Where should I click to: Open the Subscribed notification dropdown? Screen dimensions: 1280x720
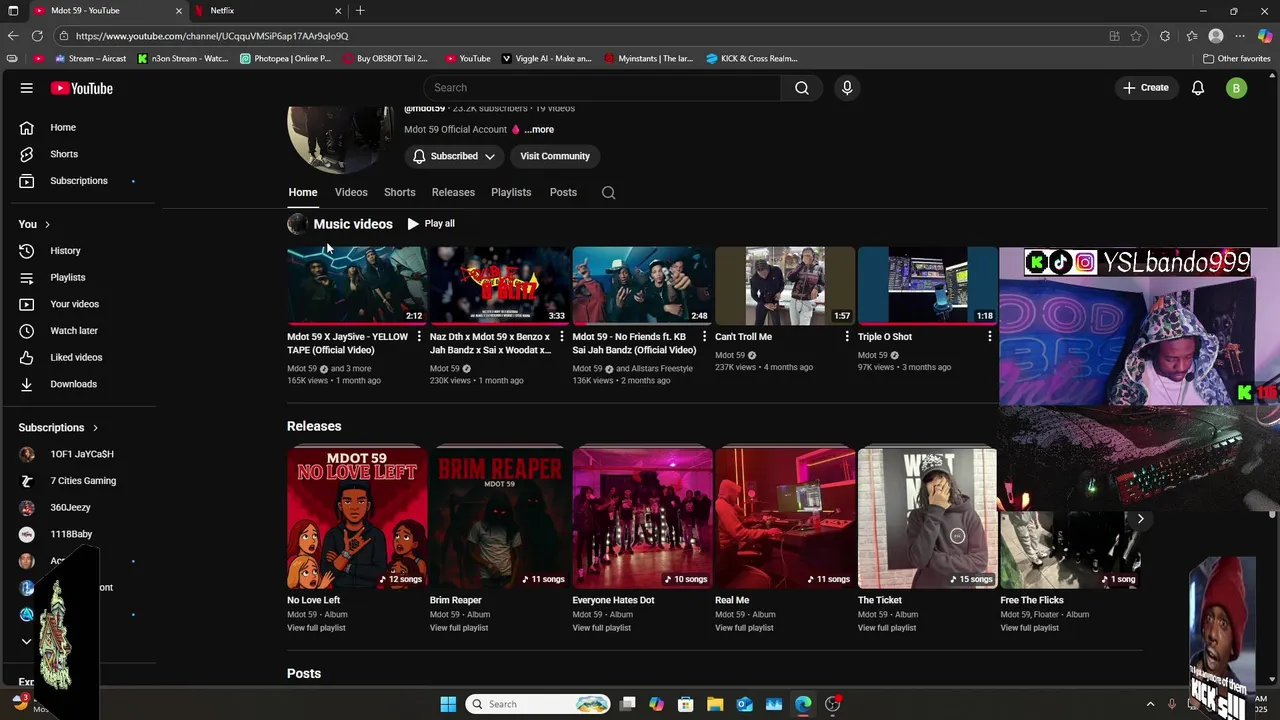[x=454, y=156]
